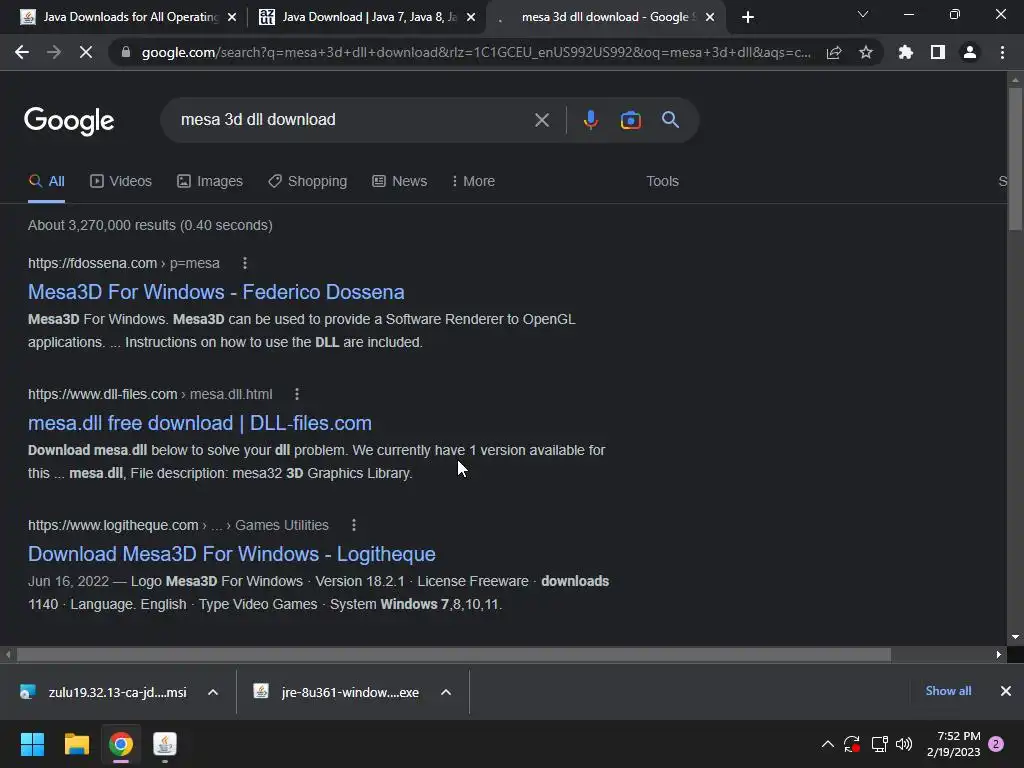Open File Explorer from taskbar
Image resolution: width=1024 pixels, height=768 pixels.
pos(76,744)
